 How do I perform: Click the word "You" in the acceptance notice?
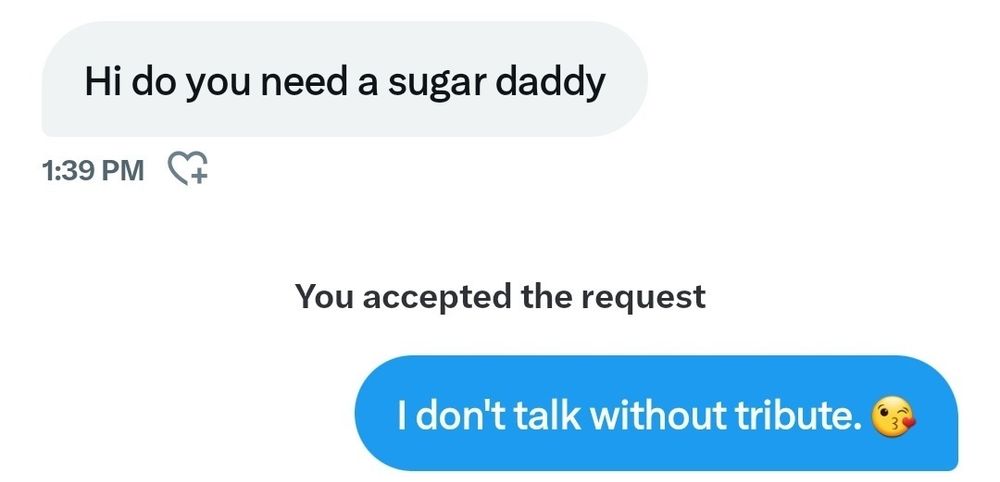pyautogui.click(x=324, y=297)
